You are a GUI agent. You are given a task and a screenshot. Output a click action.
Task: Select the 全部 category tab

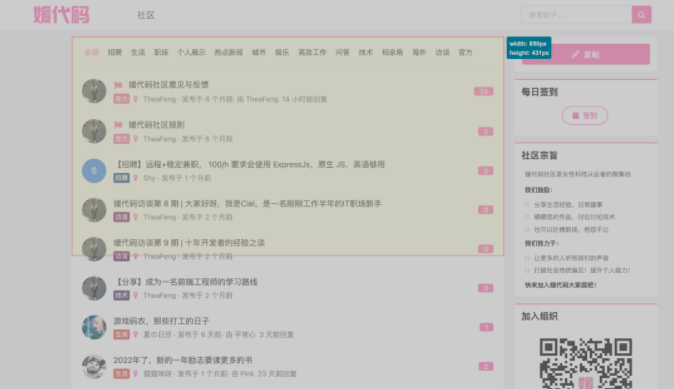[92, 52]
